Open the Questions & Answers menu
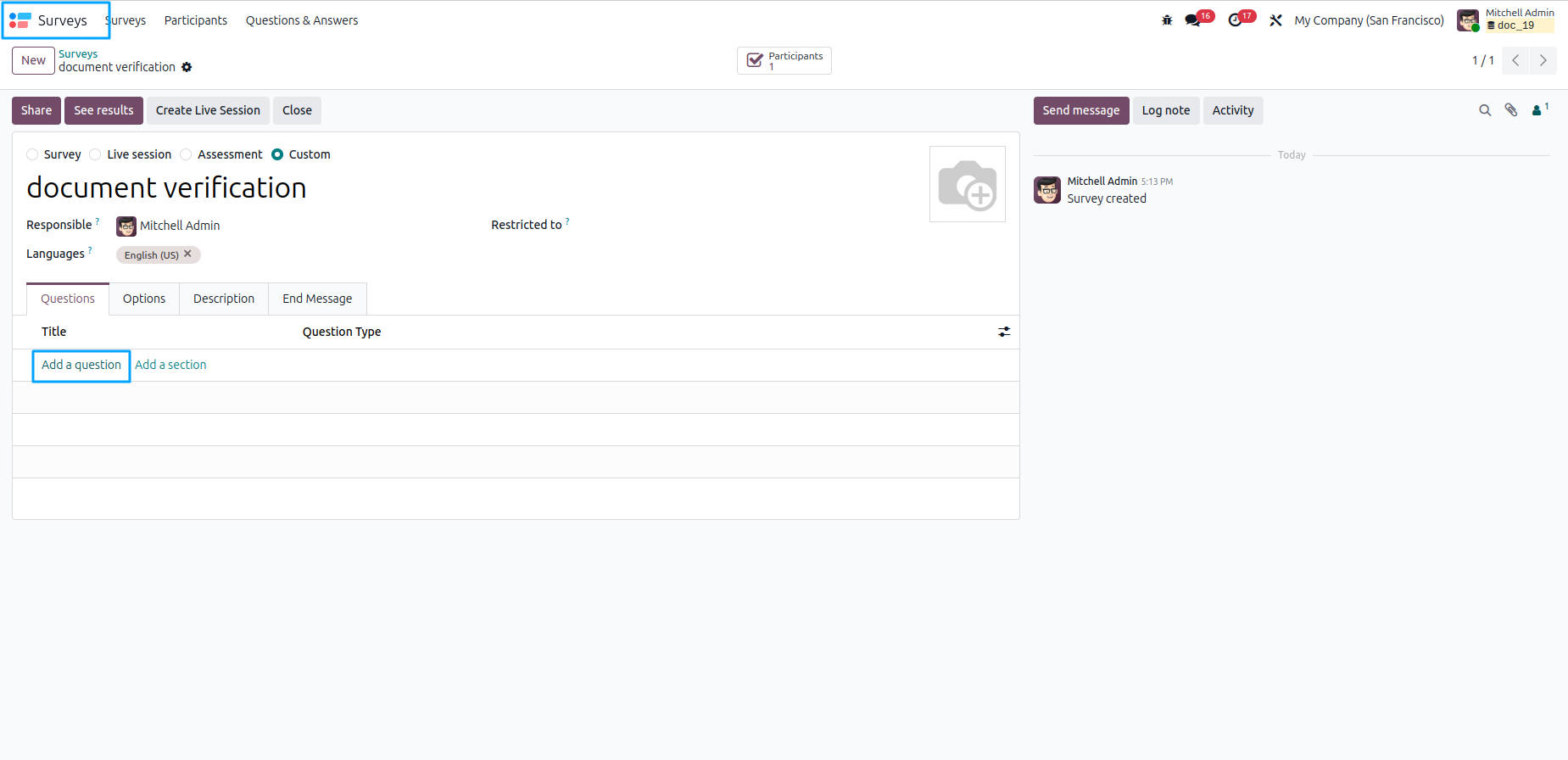The image size is (1568, 760). click(302, 20)
